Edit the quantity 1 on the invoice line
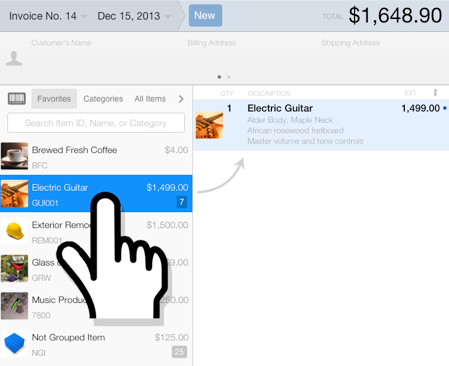This screenshot has width=449, height=366. (229, 108)
